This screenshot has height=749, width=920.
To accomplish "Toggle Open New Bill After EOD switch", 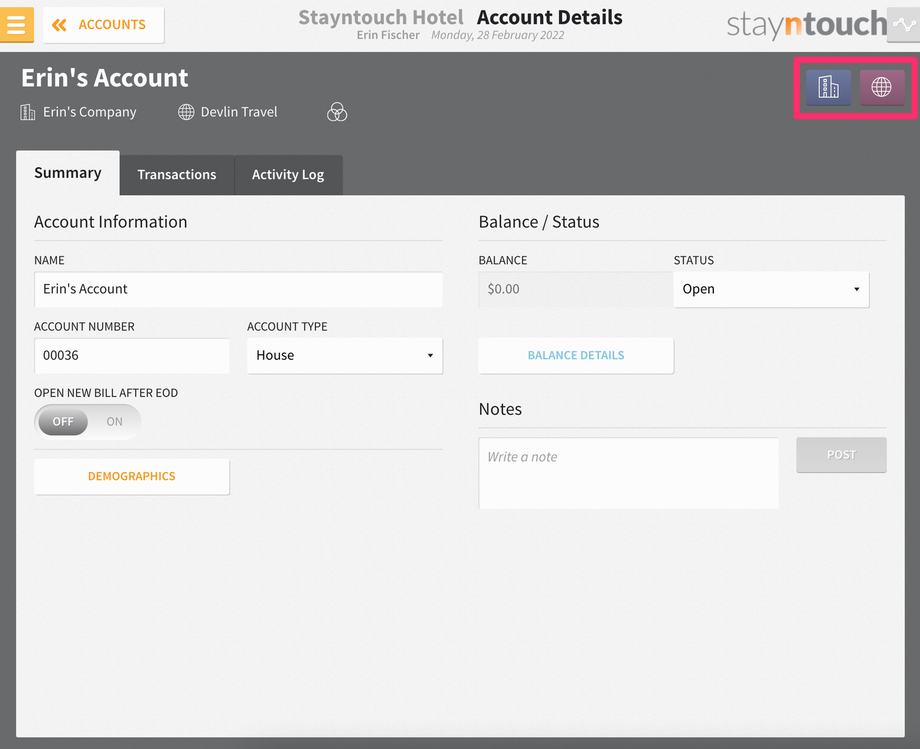I will [x=87, y=422].
